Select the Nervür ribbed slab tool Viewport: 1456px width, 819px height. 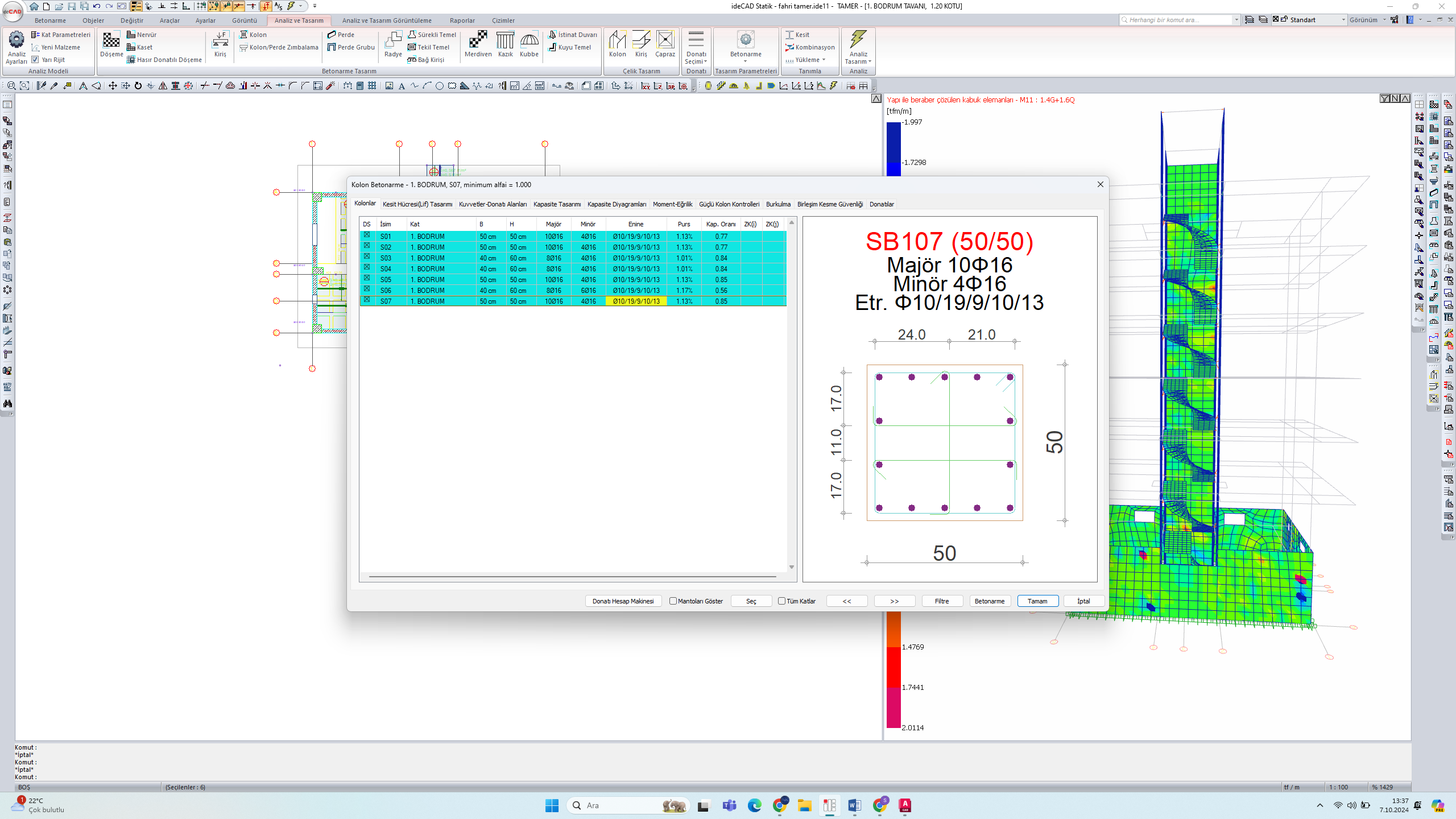click(x=142, y=35)
